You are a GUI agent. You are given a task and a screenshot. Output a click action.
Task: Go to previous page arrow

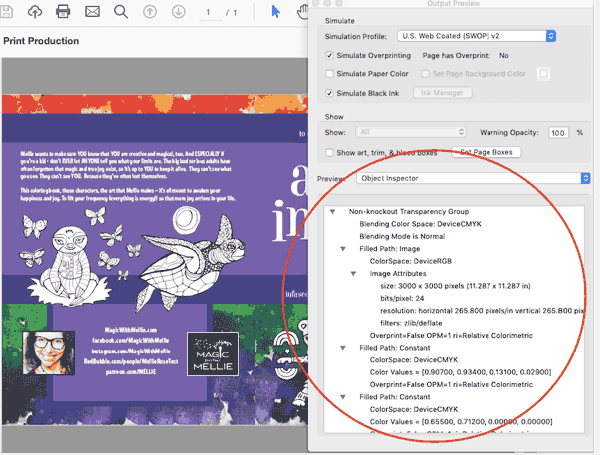[150, 12]
